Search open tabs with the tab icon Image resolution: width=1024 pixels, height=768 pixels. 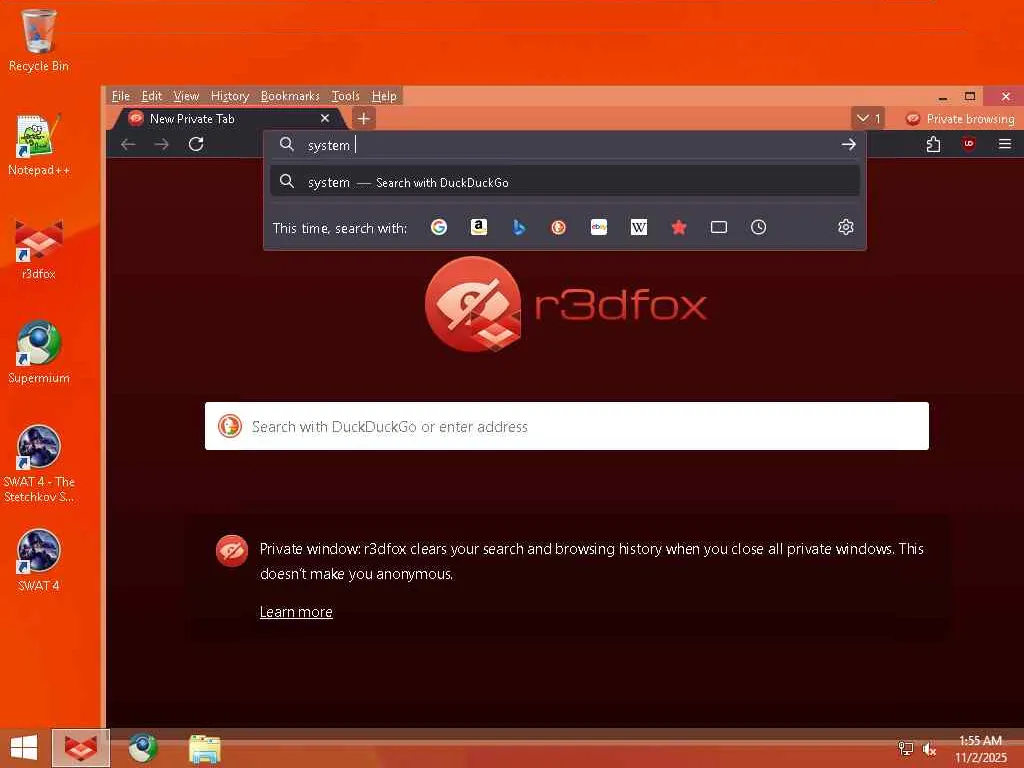pos(718,227)
